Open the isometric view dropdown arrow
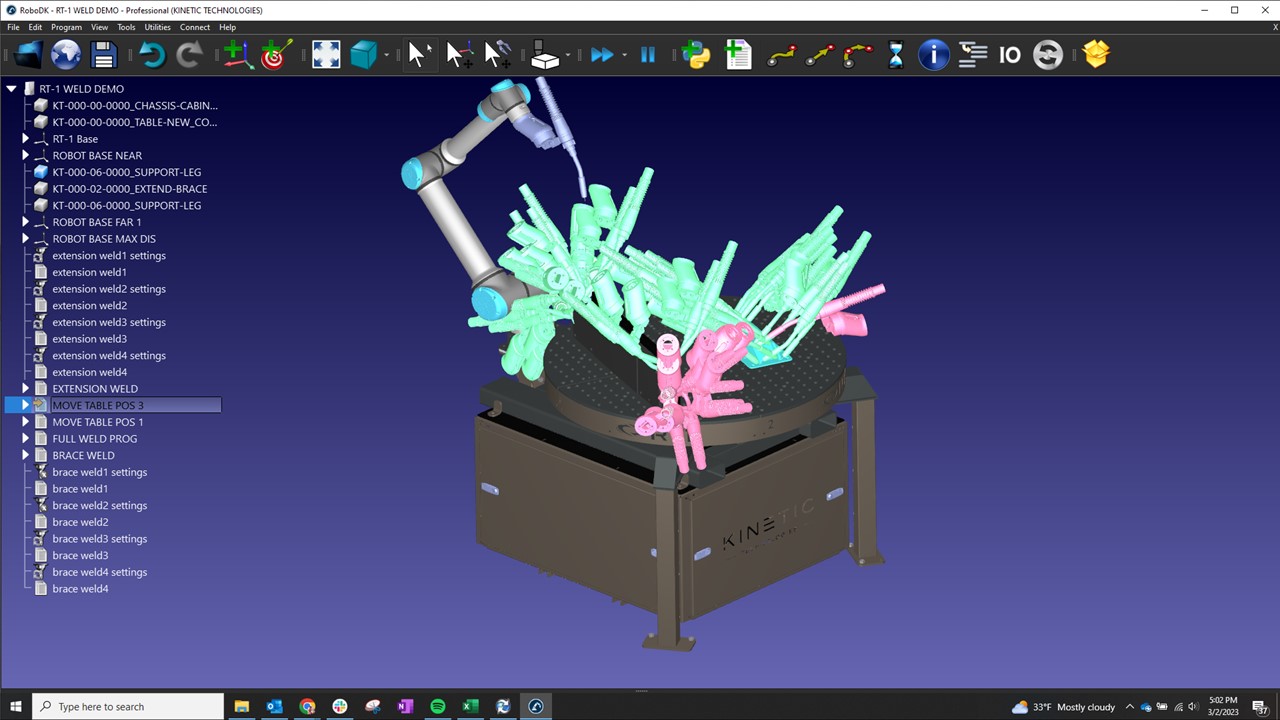The width and height of the screenshot is (1280, 720). click(385, 55)
